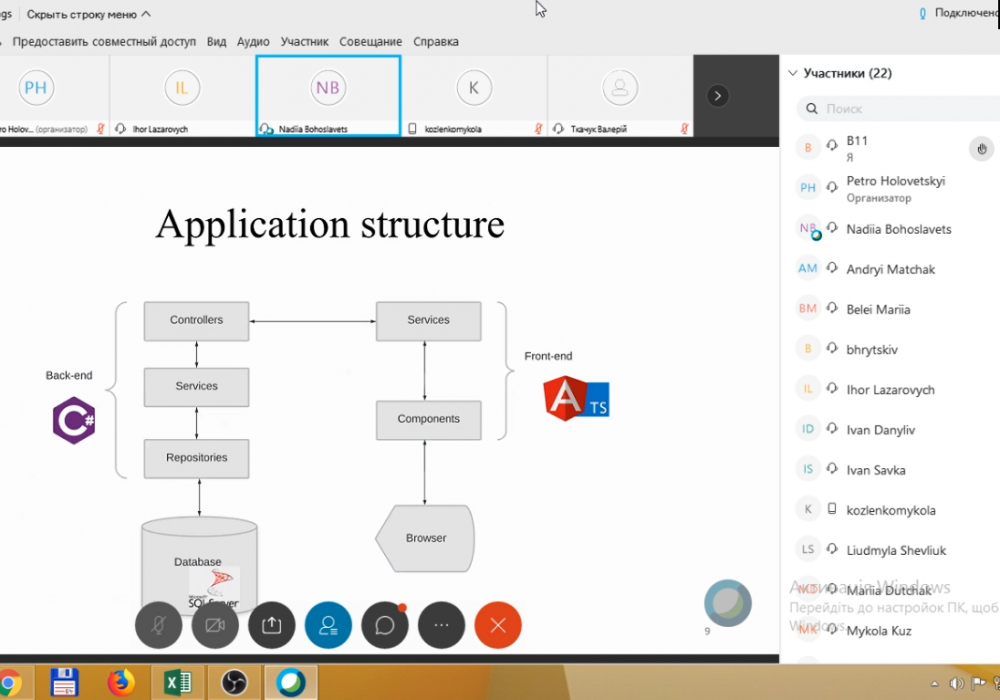Viewport: 1000px width, 700px height.
Task: Click the volume icon in system tray
Action: (956, 684)
